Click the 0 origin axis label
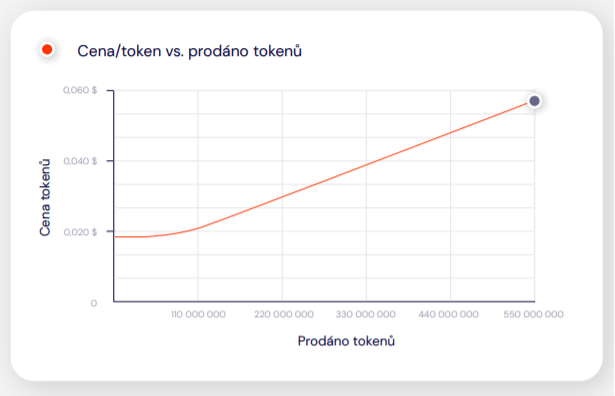Viewport: 615px width, 396px height. coord(94,303)
